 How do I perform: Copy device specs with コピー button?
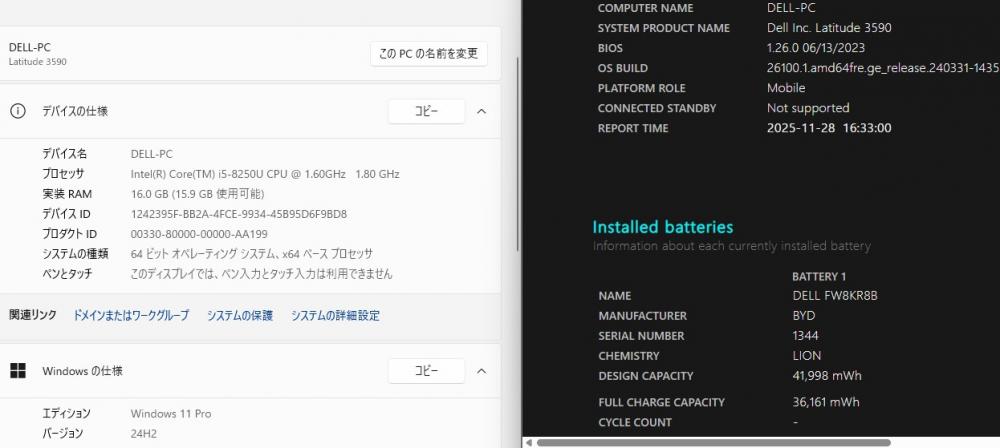point(426,111)
